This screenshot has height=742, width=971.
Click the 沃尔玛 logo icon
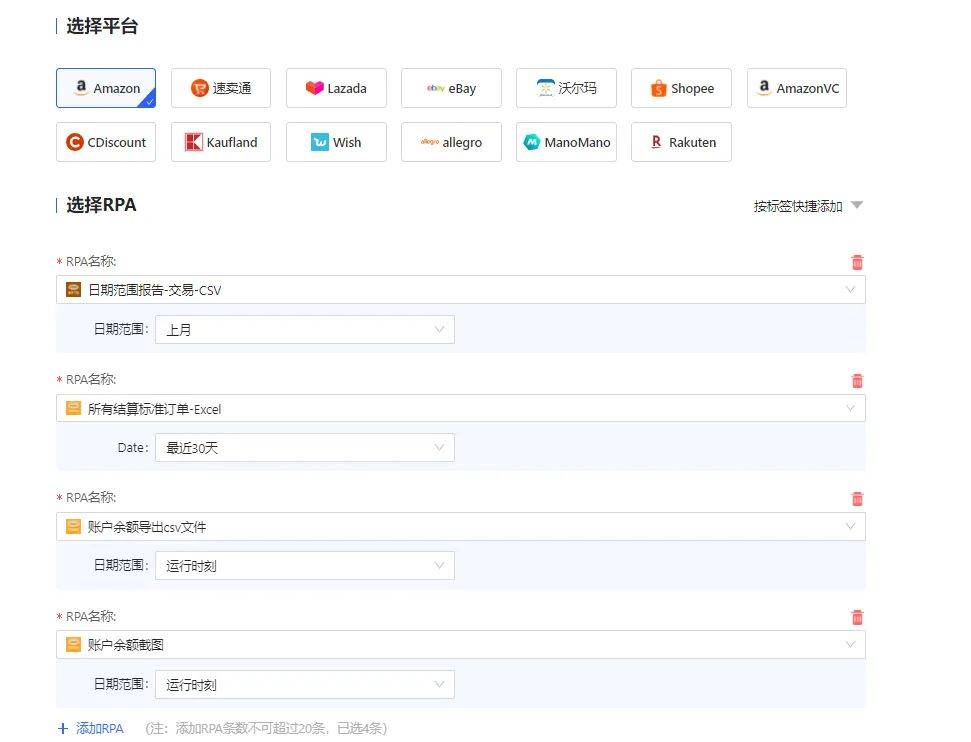pos(546,88)
